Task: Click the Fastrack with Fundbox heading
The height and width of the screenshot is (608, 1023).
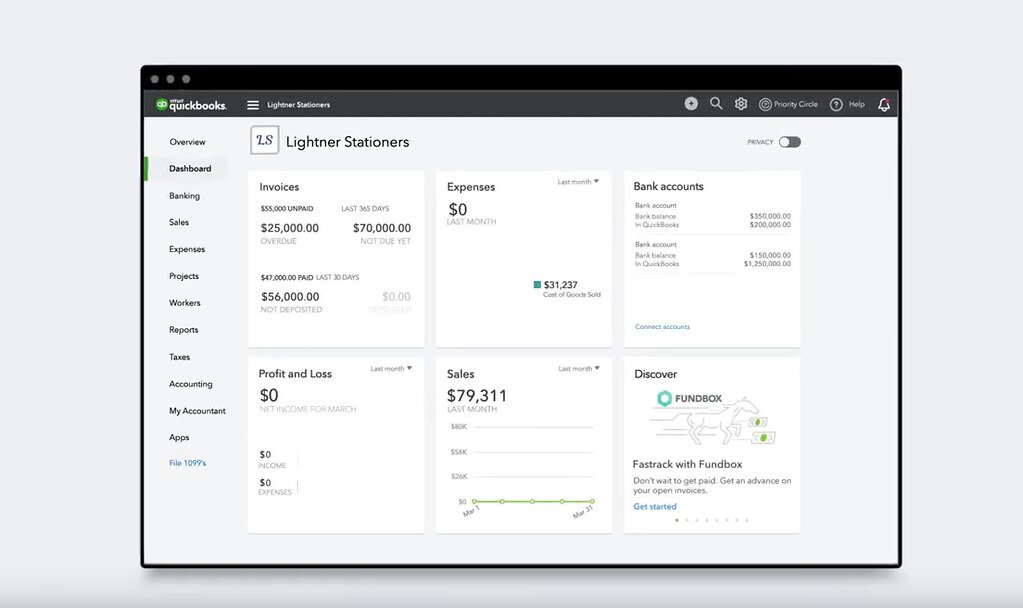Action: click(687, 464)
